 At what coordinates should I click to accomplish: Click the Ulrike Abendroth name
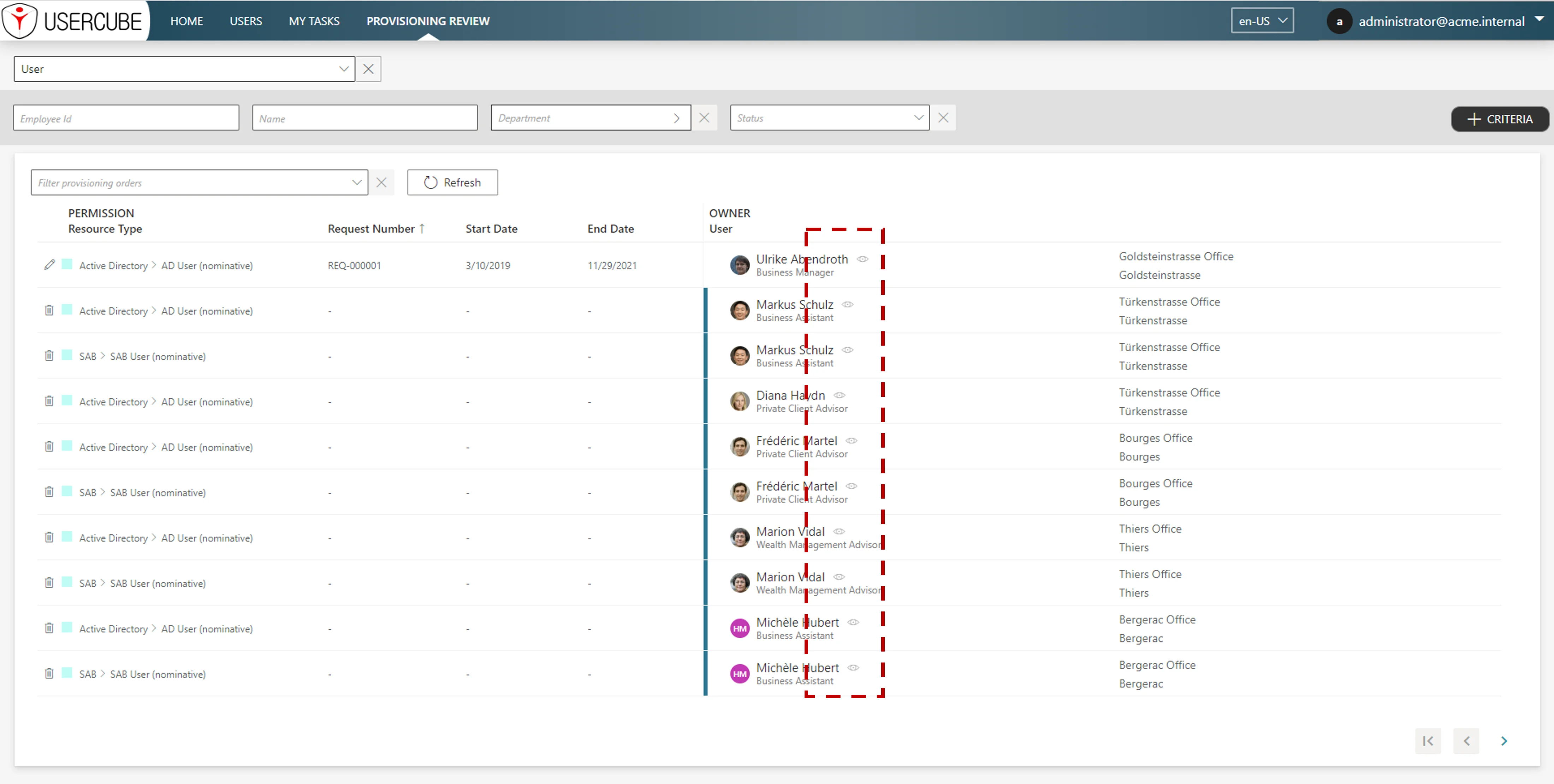(802, 259)
